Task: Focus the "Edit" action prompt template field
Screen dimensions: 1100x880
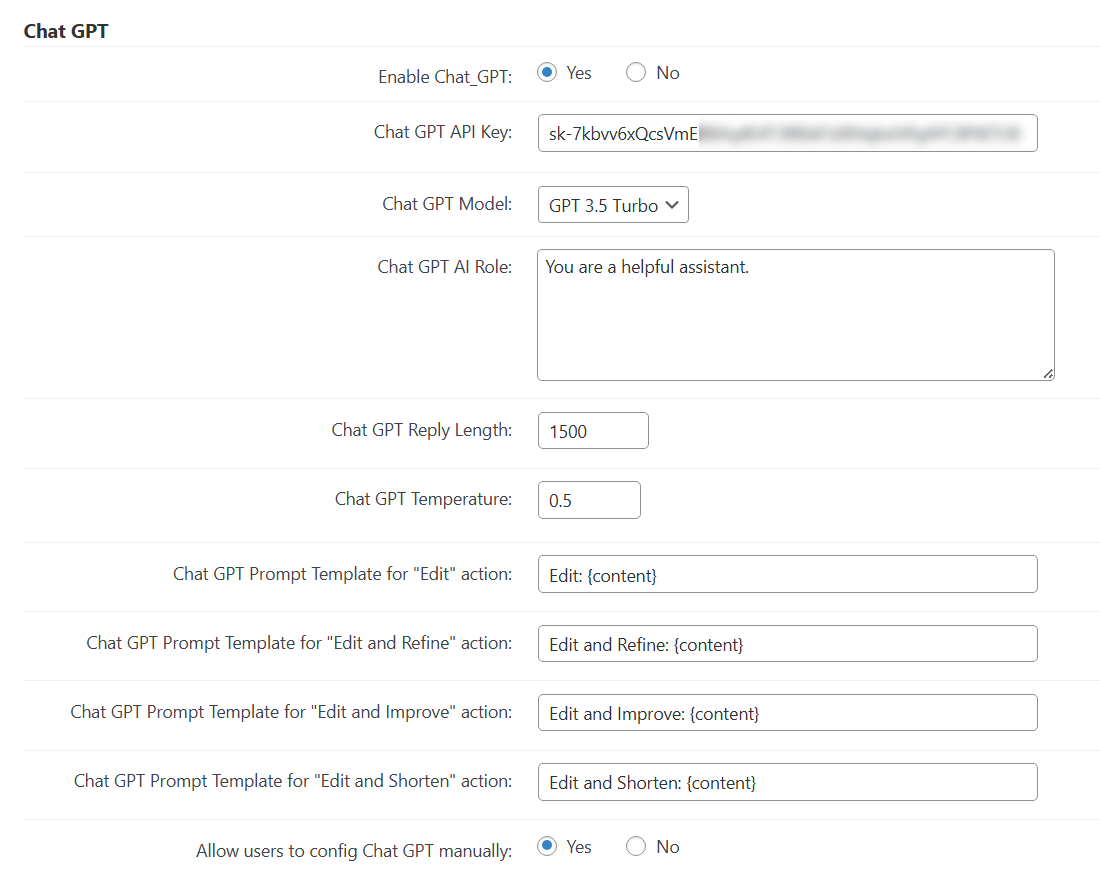Action: [787, 575]
